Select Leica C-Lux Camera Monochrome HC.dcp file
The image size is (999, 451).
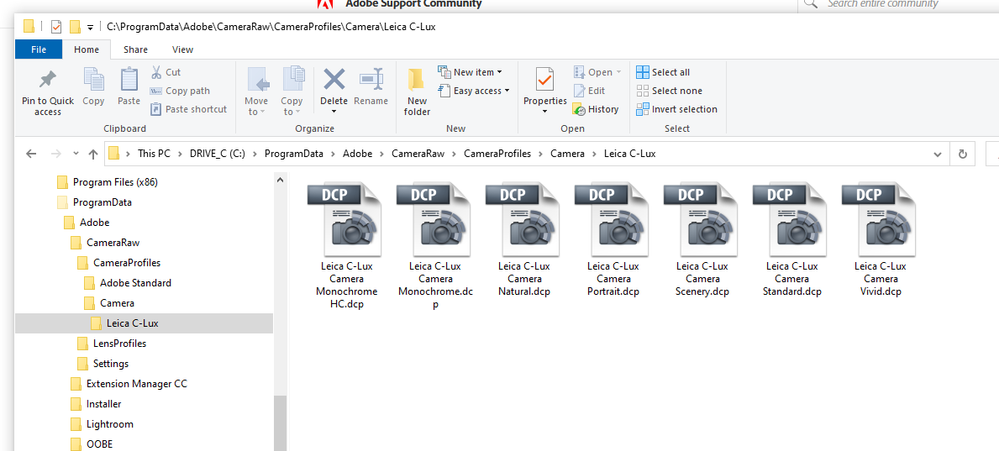347,245
